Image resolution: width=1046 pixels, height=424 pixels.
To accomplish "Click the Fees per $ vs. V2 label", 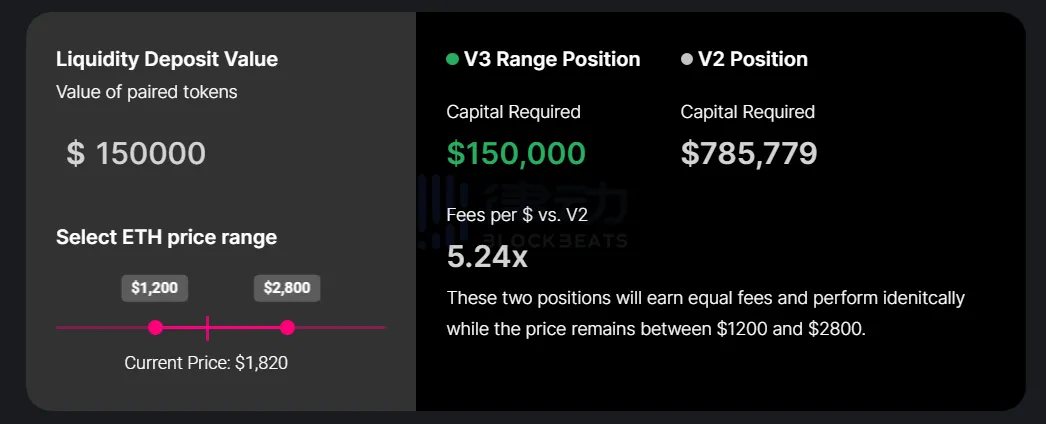I will tap(517, 214).
